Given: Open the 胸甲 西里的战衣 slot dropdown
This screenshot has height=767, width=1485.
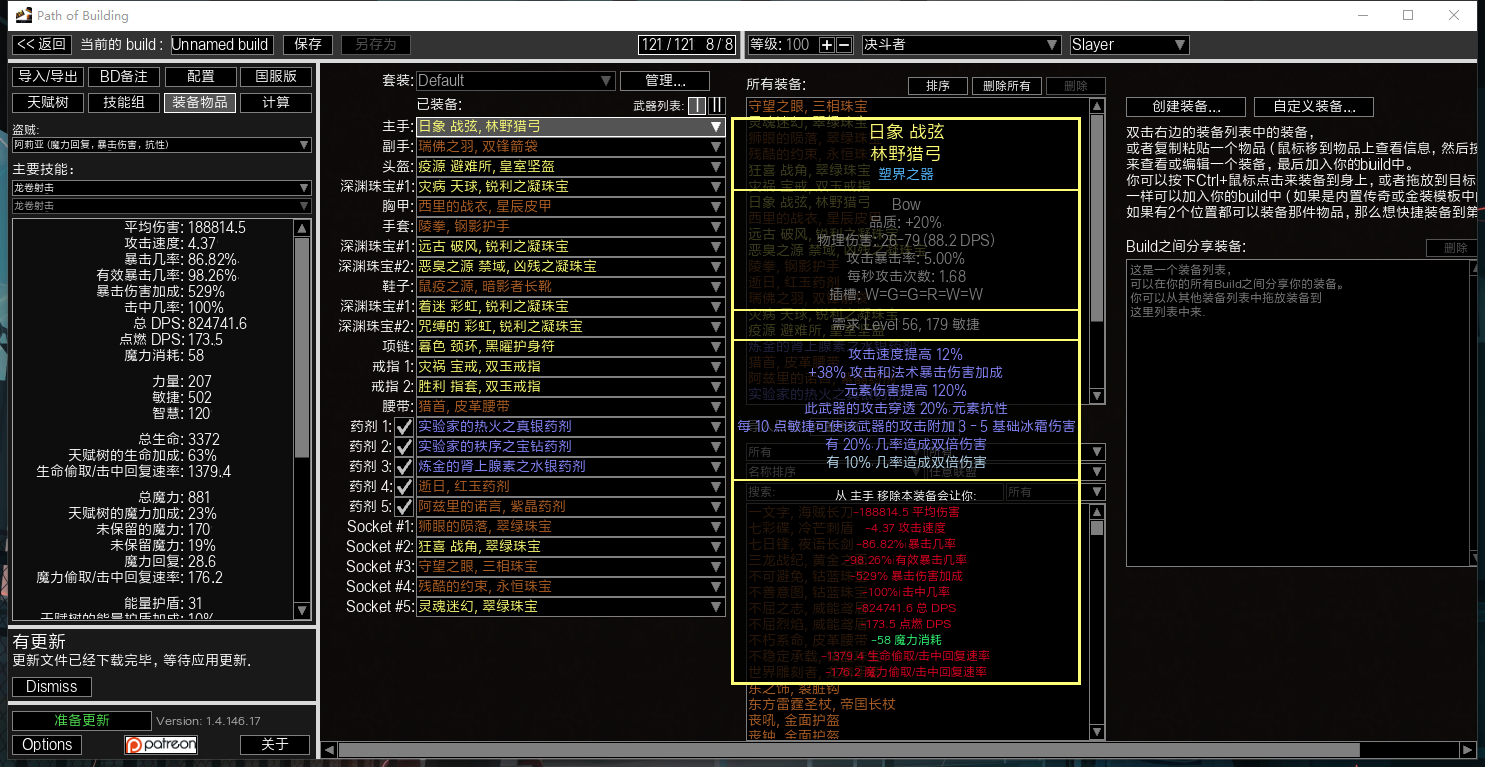Looking at the screenshot, I should [x=570, y=206].
